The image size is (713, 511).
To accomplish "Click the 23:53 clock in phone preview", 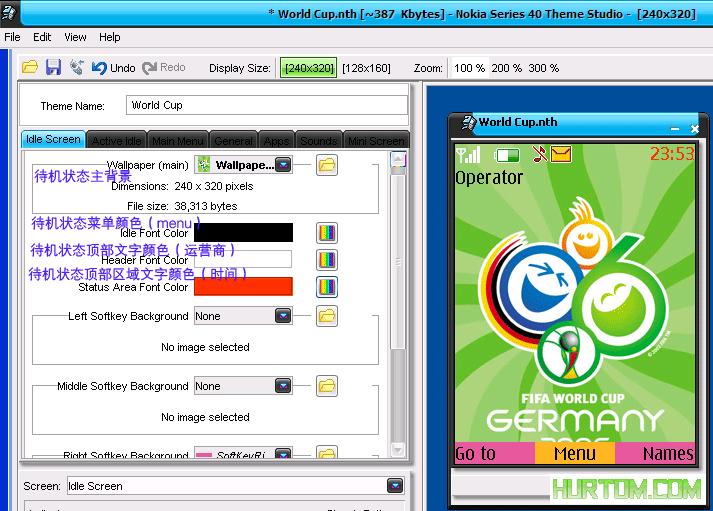I will pyautogui.click(x=672, y=154).
